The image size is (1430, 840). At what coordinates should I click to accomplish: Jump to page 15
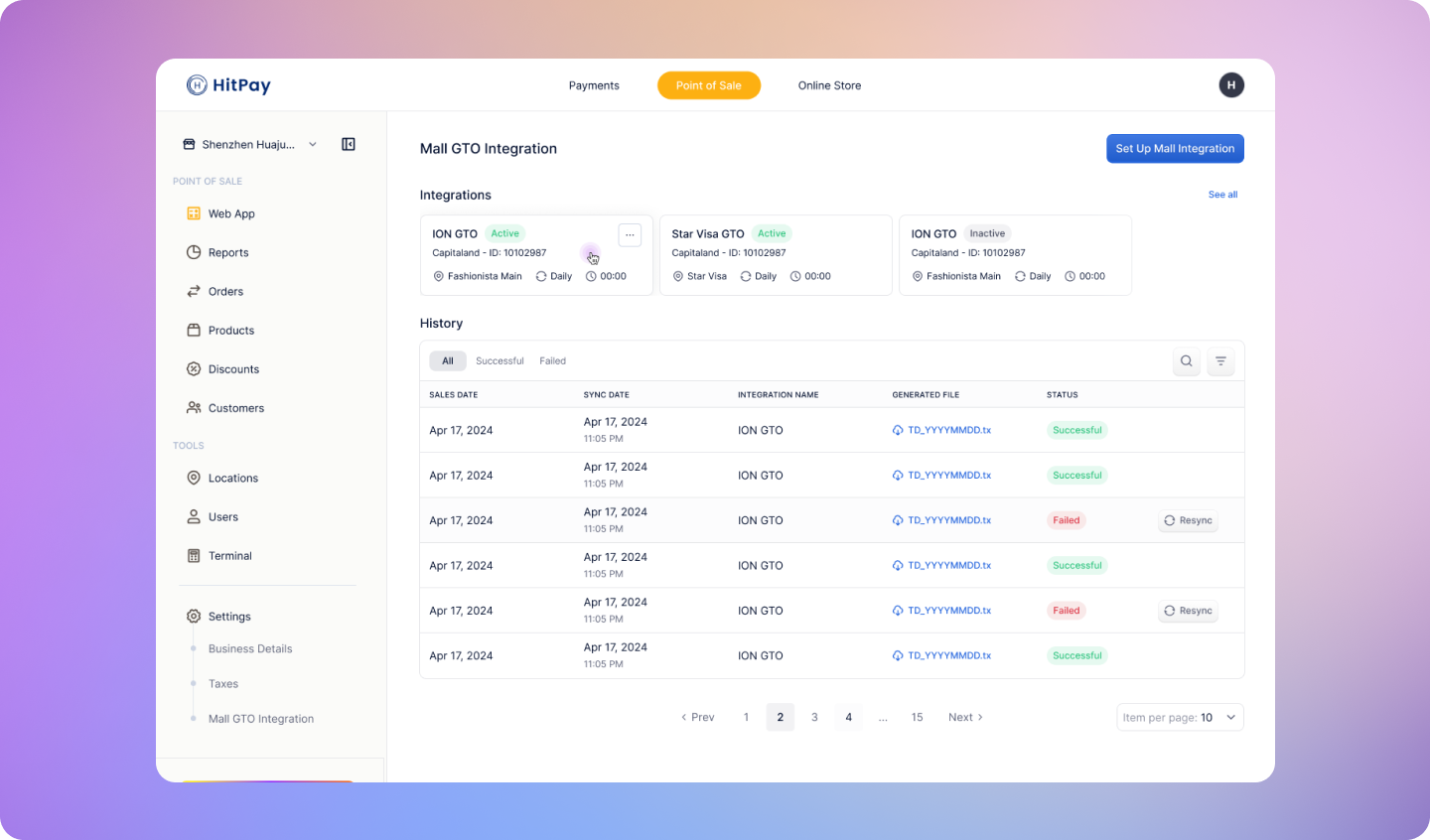click(917, 717)
